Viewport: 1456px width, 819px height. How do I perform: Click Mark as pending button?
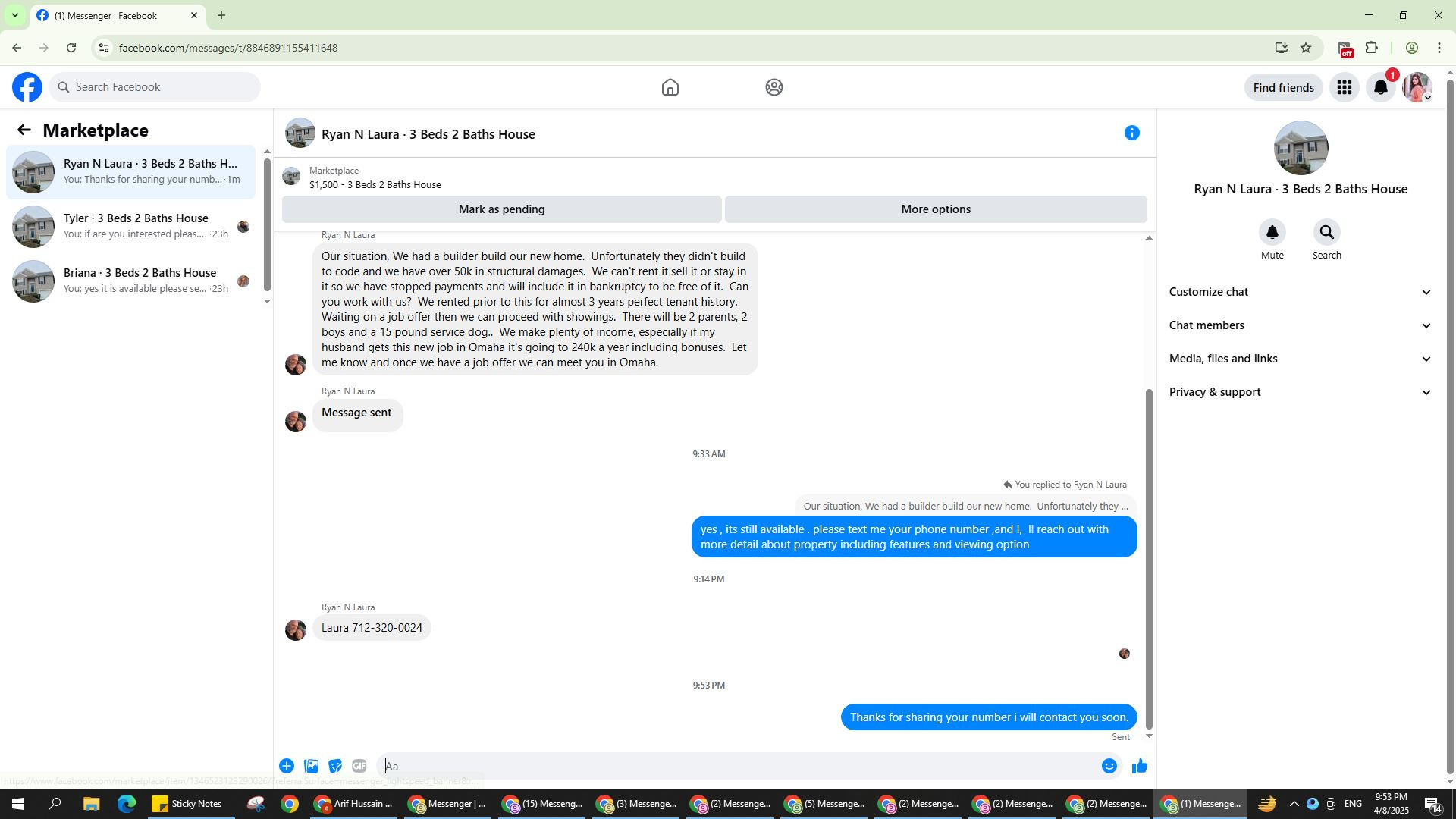501,209
